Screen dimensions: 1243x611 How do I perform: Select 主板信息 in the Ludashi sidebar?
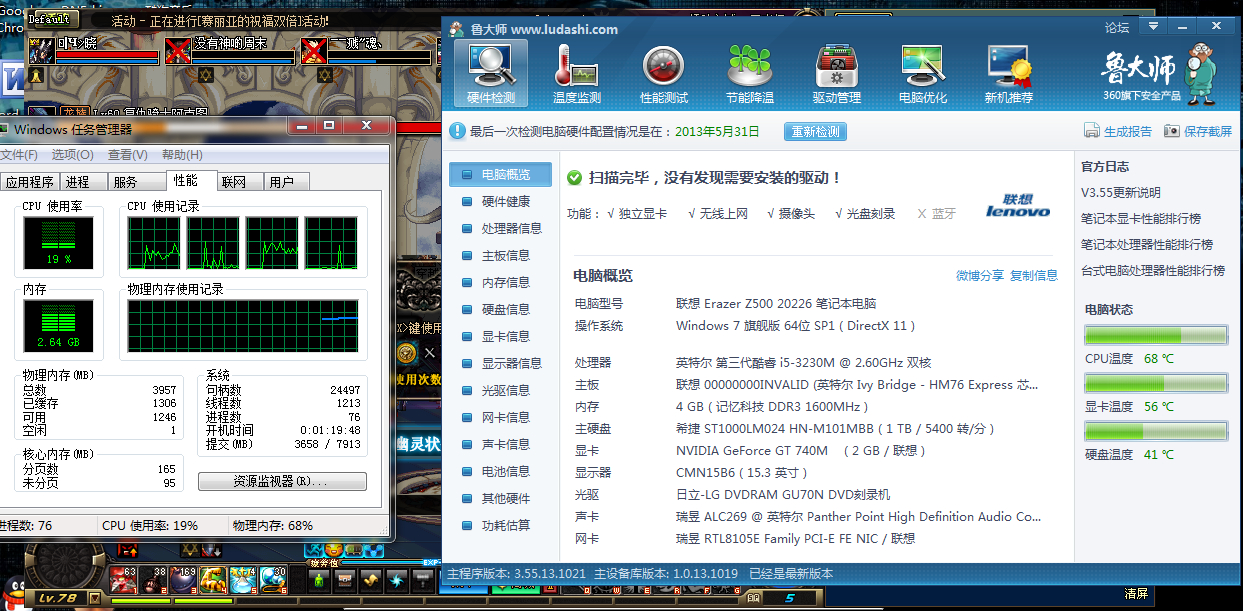point(500,256)
